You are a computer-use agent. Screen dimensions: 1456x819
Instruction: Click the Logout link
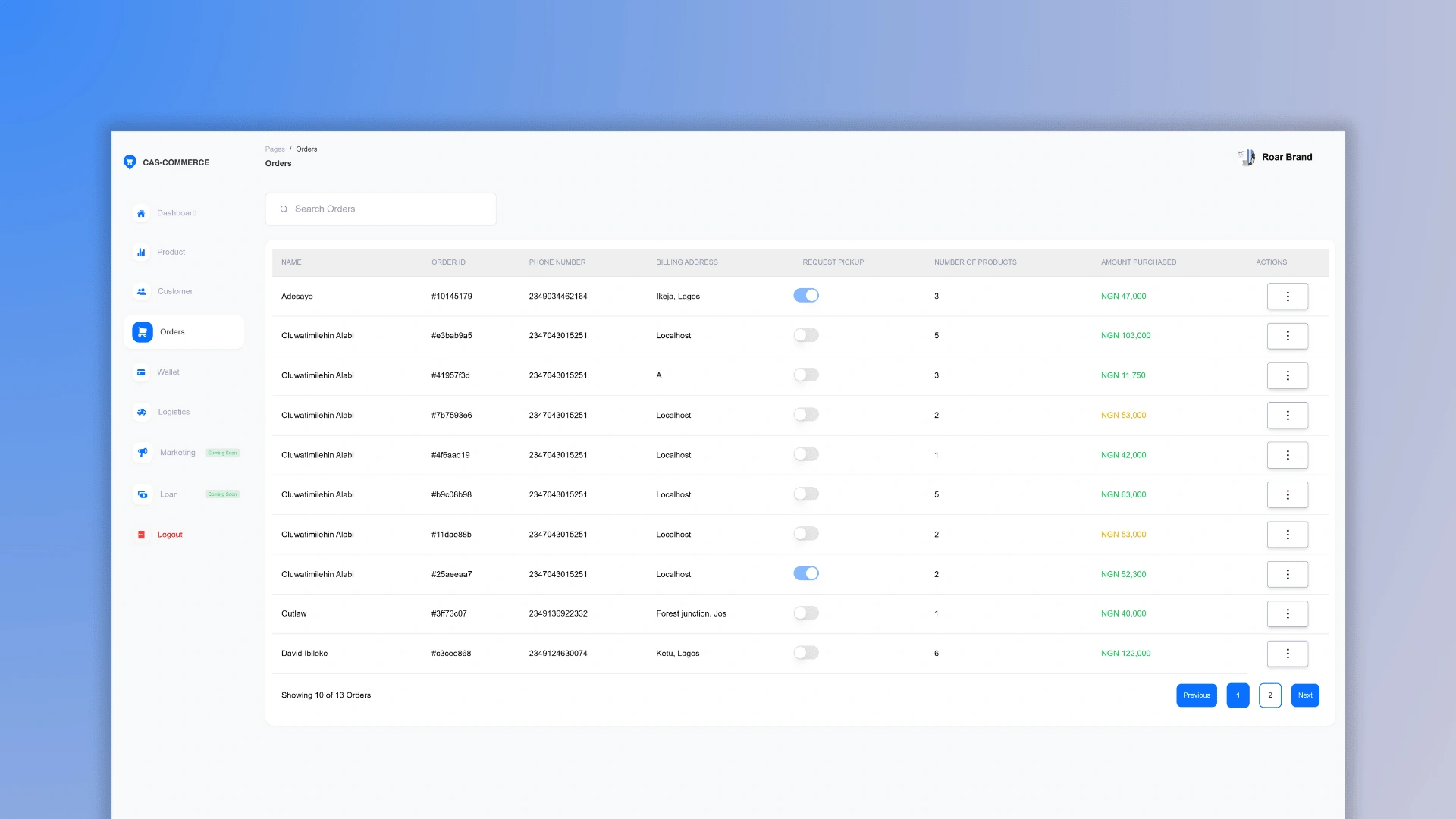[x=170, y=535]
